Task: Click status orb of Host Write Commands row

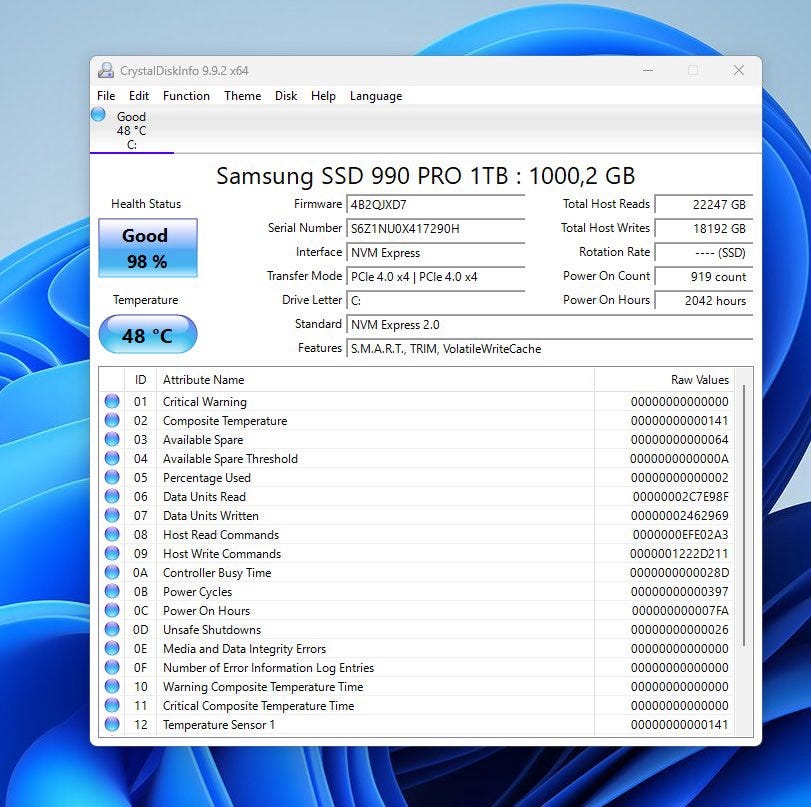Action: 112,554
